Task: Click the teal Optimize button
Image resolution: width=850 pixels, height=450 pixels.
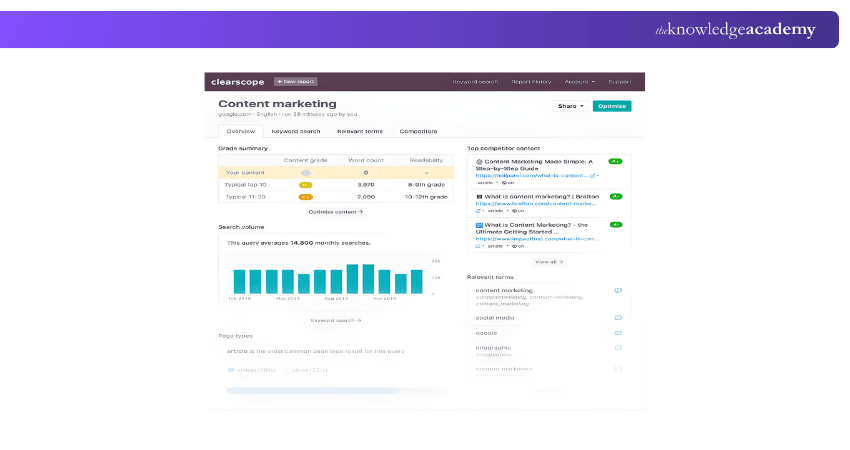Action: [612, 106]
